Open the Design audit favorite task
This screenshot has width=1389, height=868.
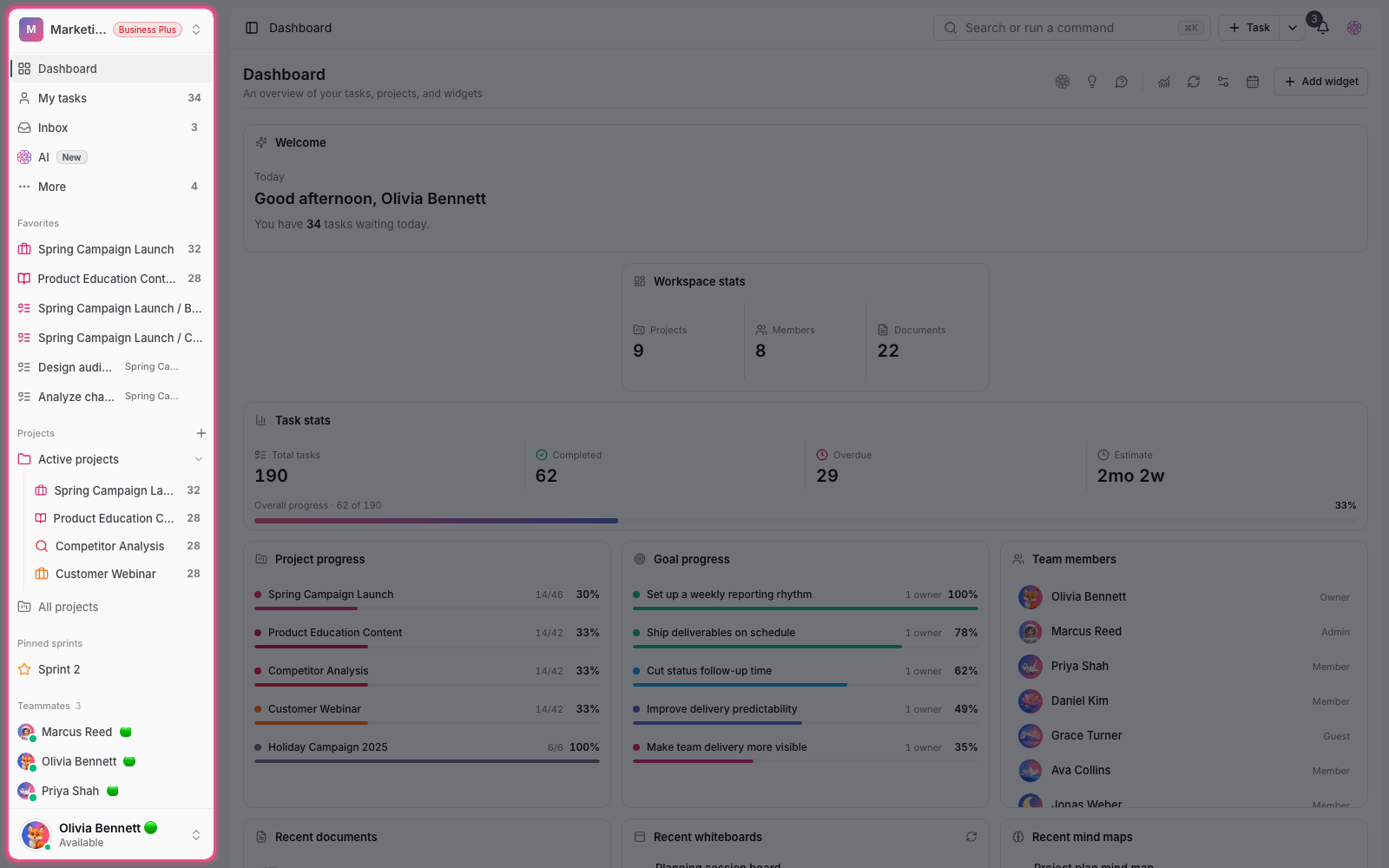tap(111, 367)
